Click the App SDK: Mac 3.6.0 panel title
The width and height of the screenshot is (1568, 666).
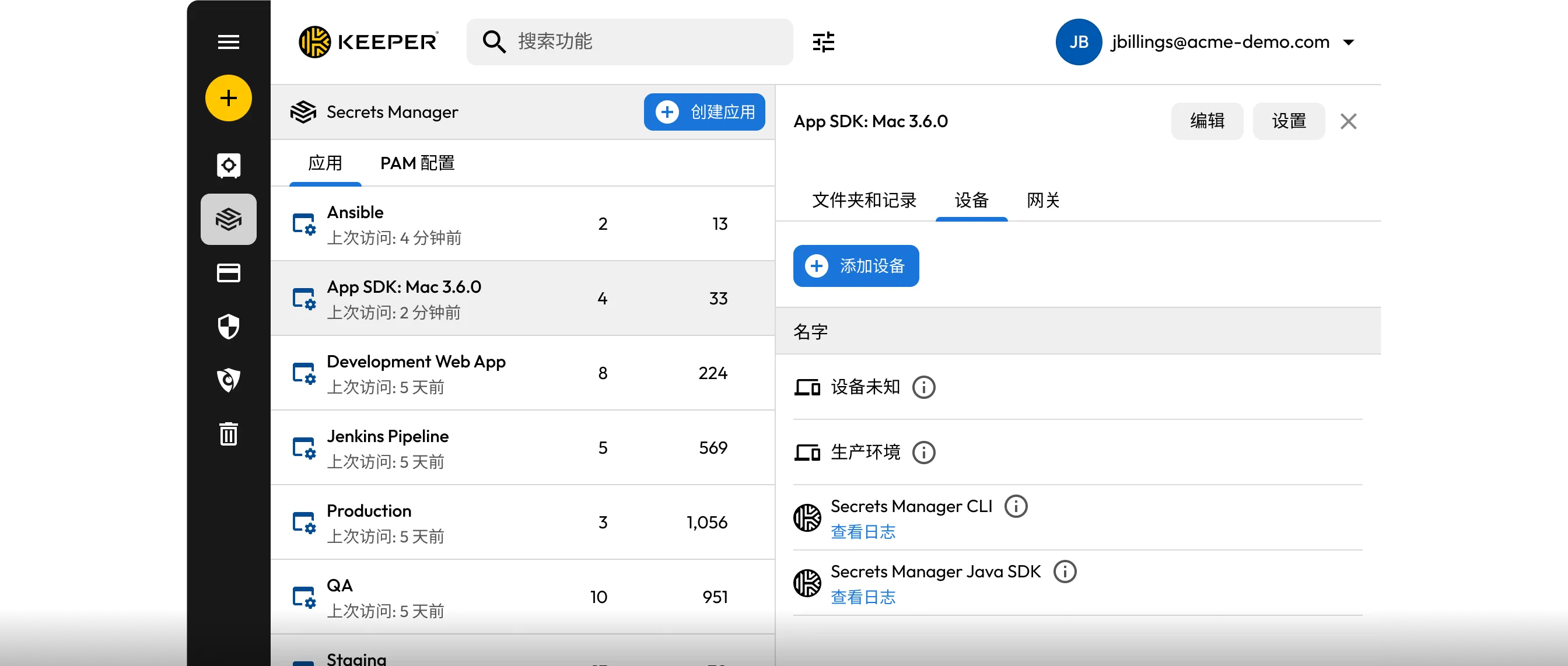click(x=870, y=121)
